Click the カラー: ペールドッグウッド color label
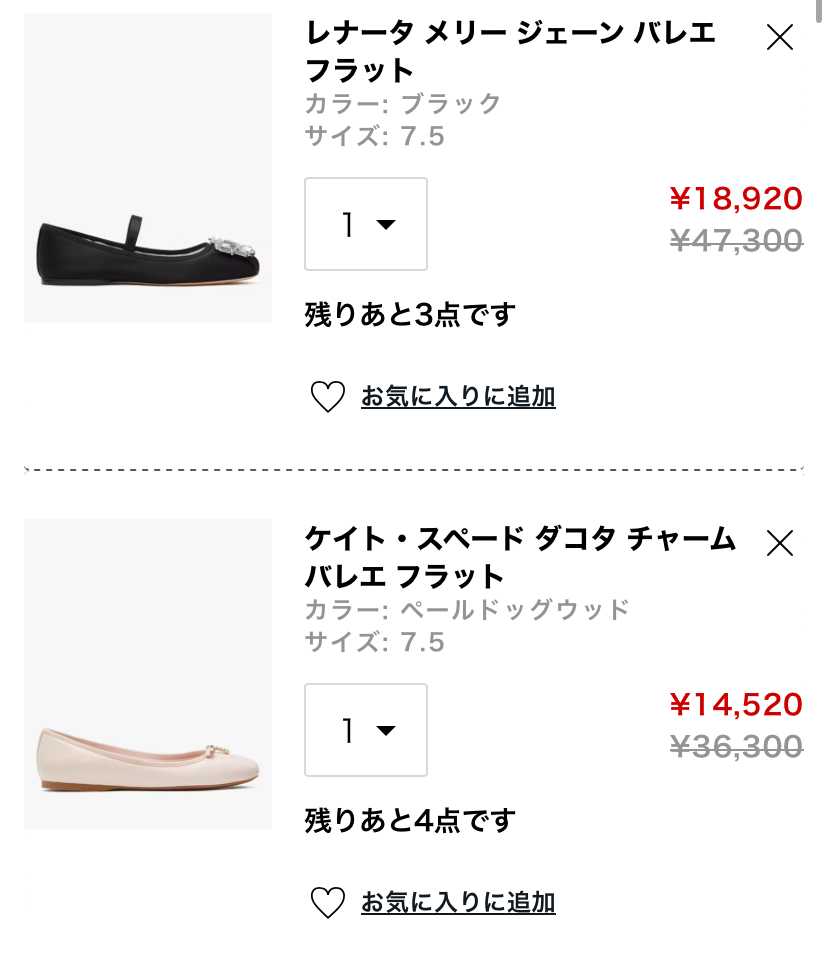This screenshot has width=828, height=964. click(x=467, y=610)
